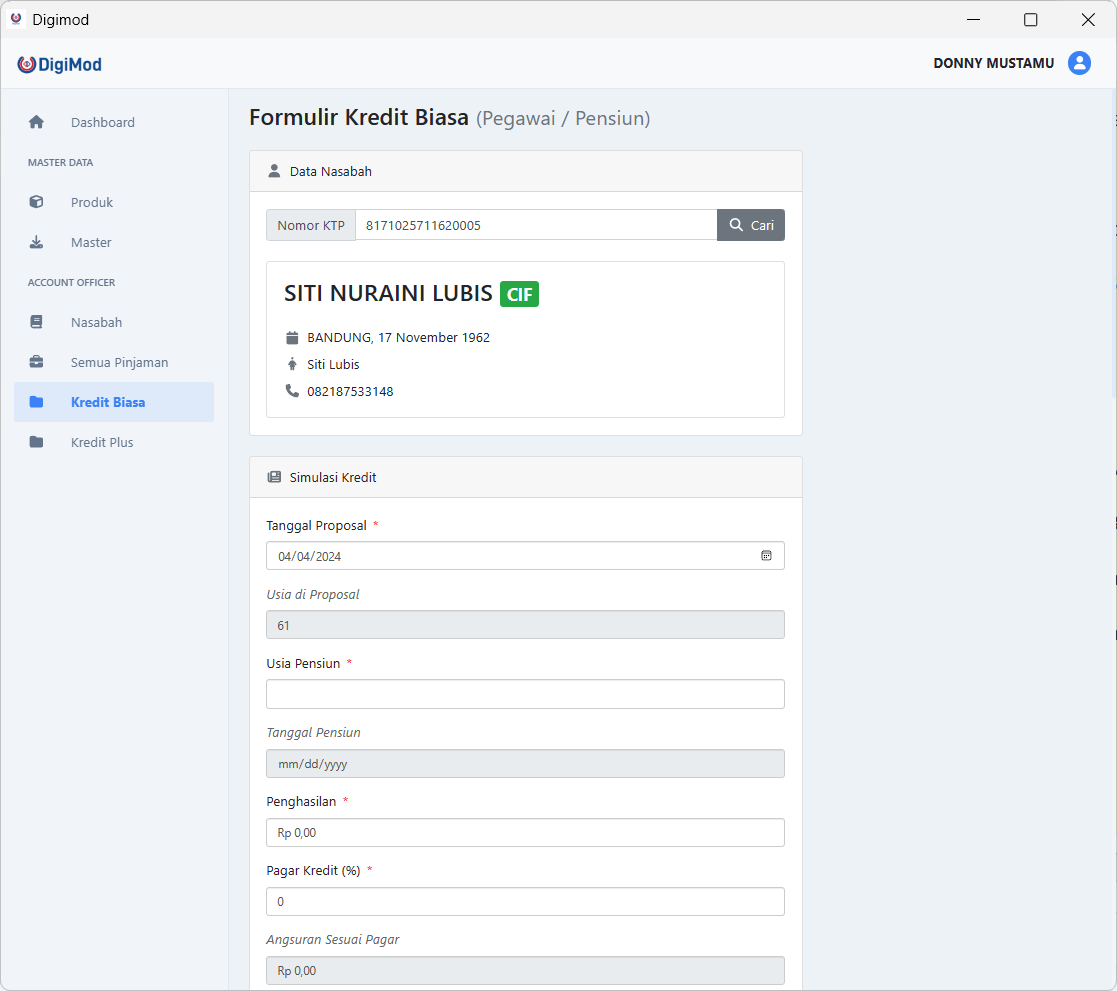Click the DONNY MUSTAMU username
Image resolution: width=1117 pixels, height=991 pixels.
(x=993, y=63)
